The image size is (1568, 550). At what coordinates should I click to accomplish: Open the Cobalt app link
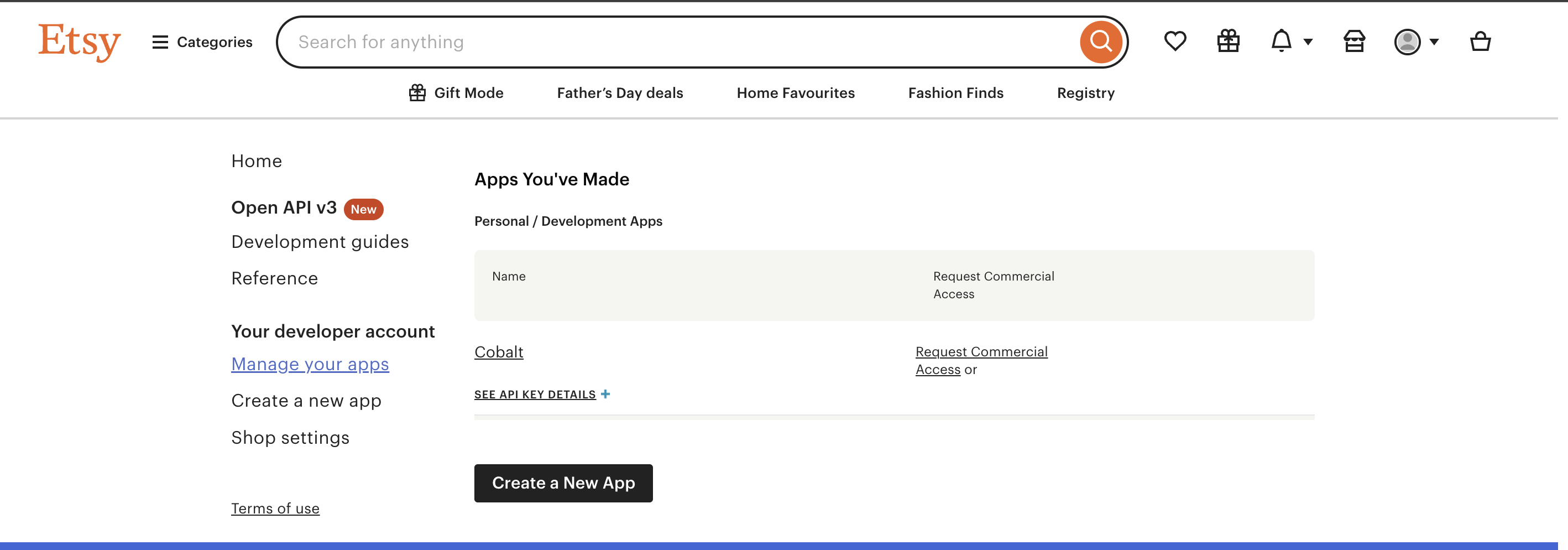499,352
